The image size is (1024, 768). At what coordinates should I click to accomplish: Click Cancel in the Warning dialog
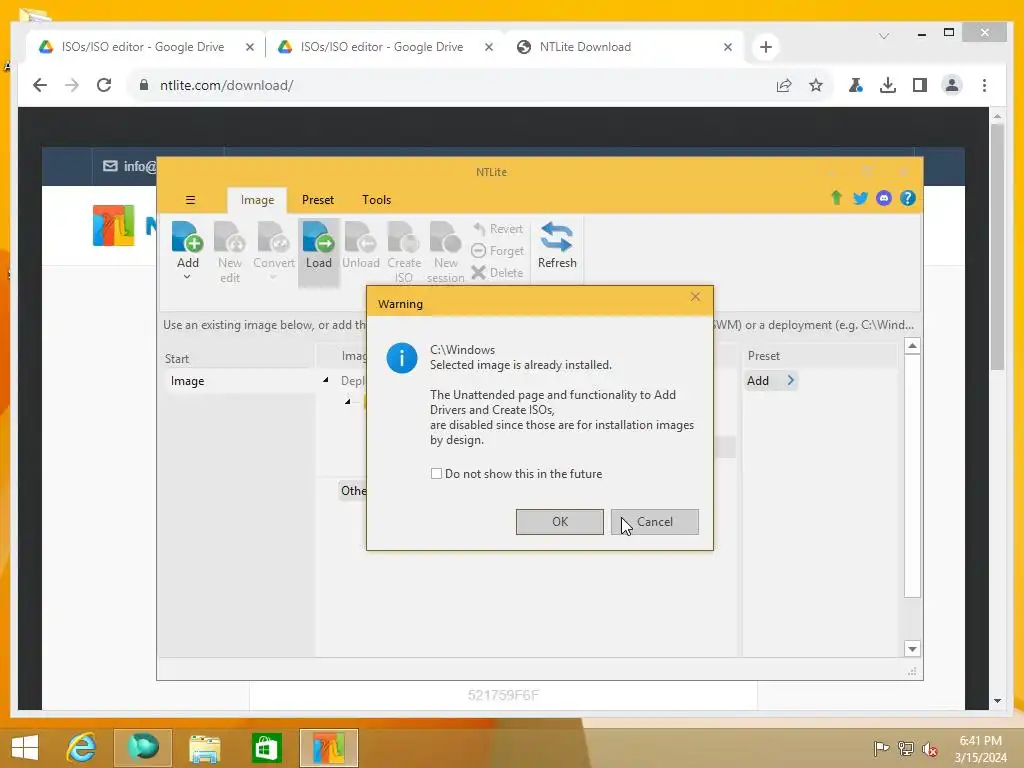click(654, 522)
